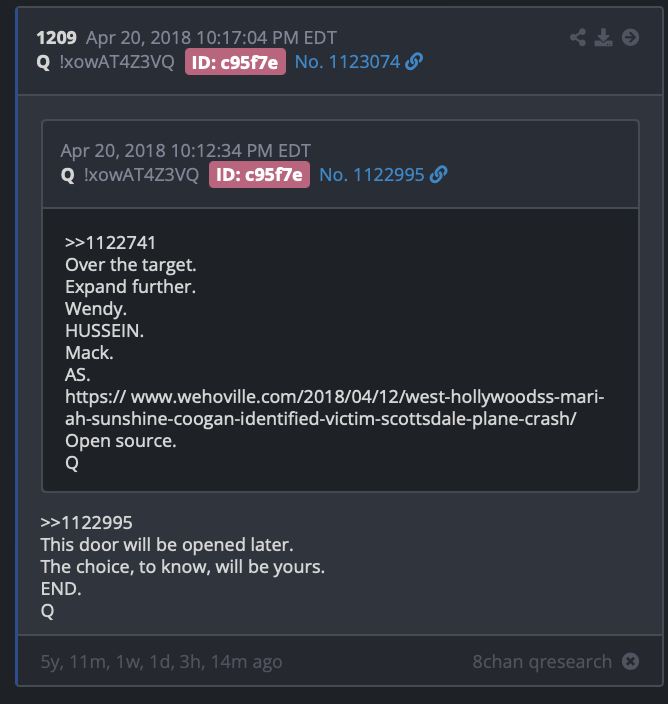This screenshot has width=668, height=704.
Task: Click the relative time ago text
Action: point(162,662)
